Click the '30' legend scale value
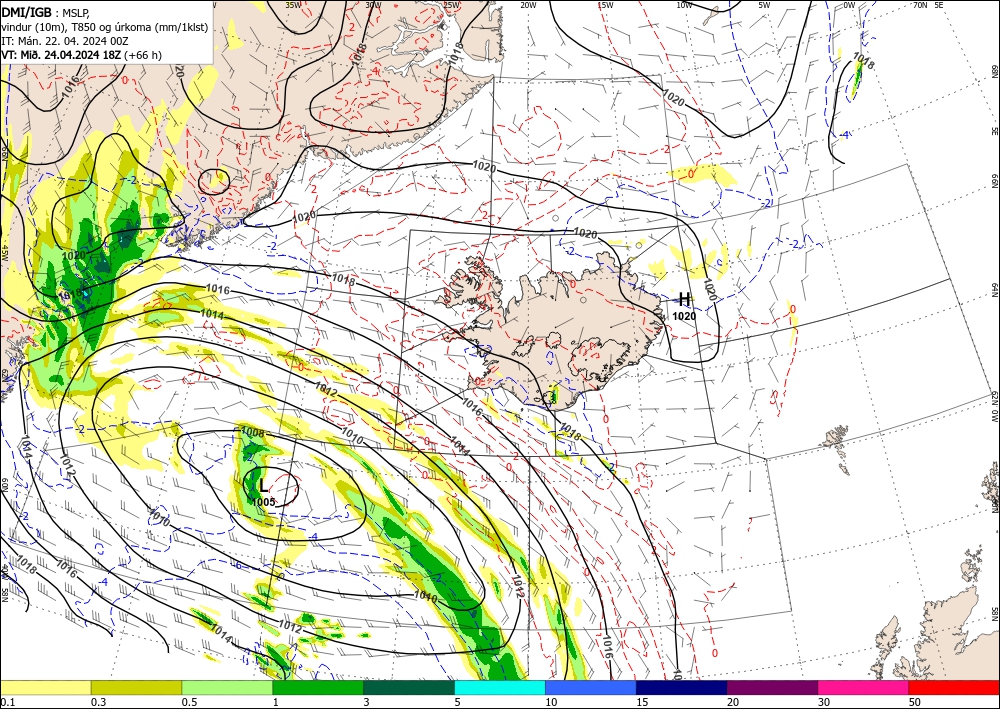 click(824, 702)
